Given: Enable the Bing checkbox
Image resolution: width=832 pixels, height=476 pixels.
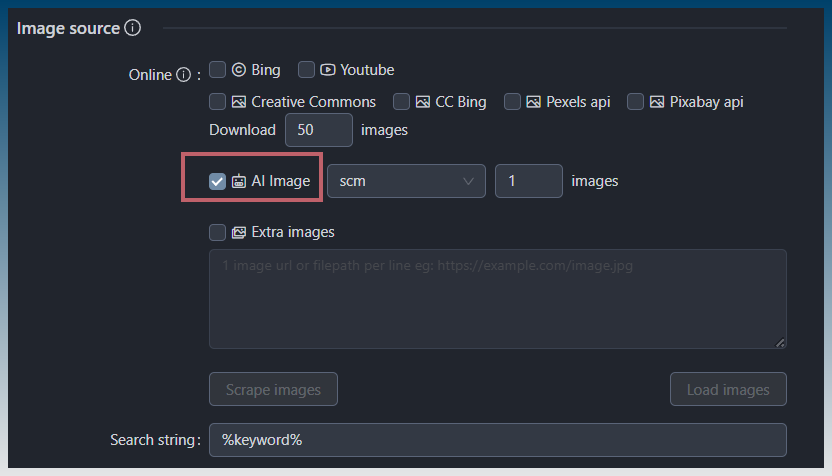Looking at the screenshot, I should pyautogui.click(x=218, y=70).
